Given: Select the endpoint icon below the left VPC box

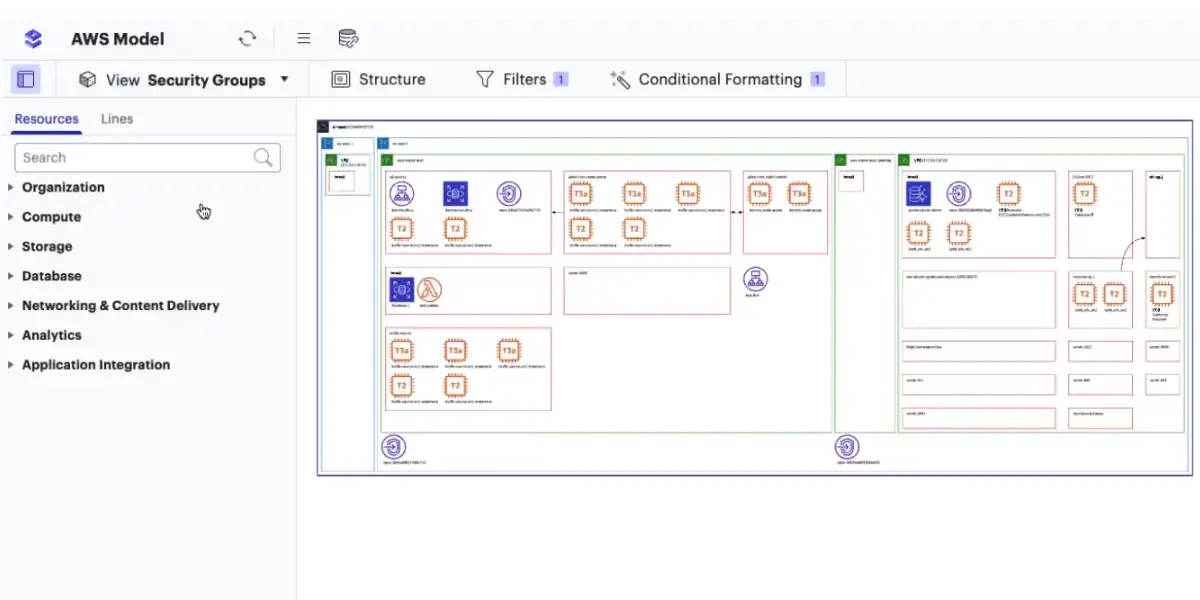Looking at the screenshot, I should point(394,447).
